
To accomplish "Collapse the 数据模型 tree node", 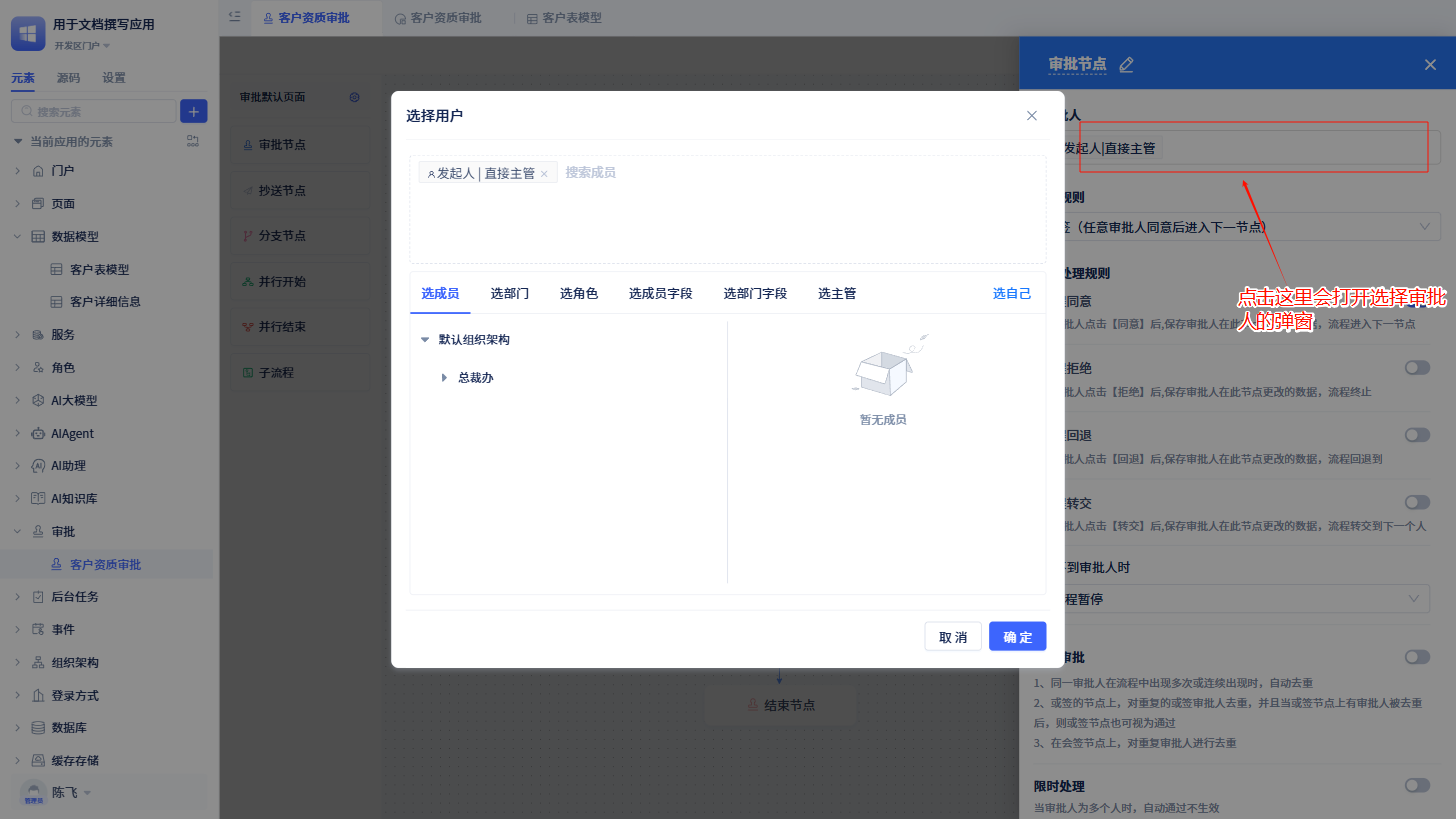I will tap(18, 236).
